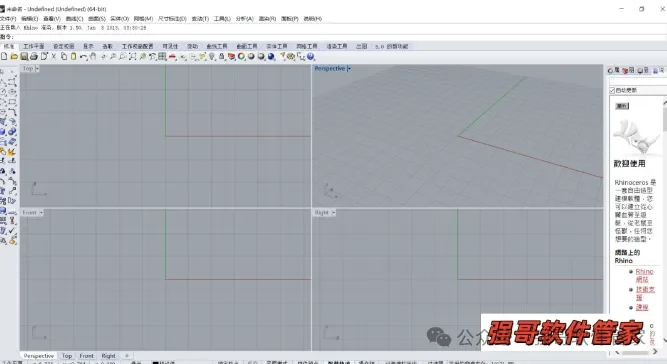Open the Top viewport title dropdown arrow

(37, 68)
